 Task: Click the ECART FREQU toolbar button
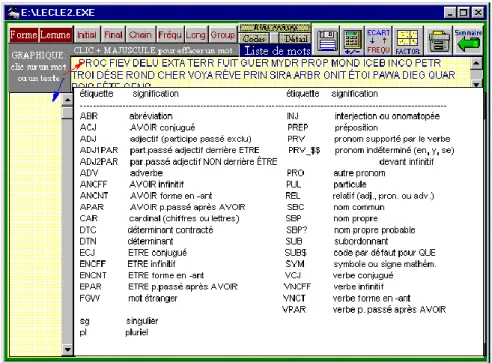378,41
